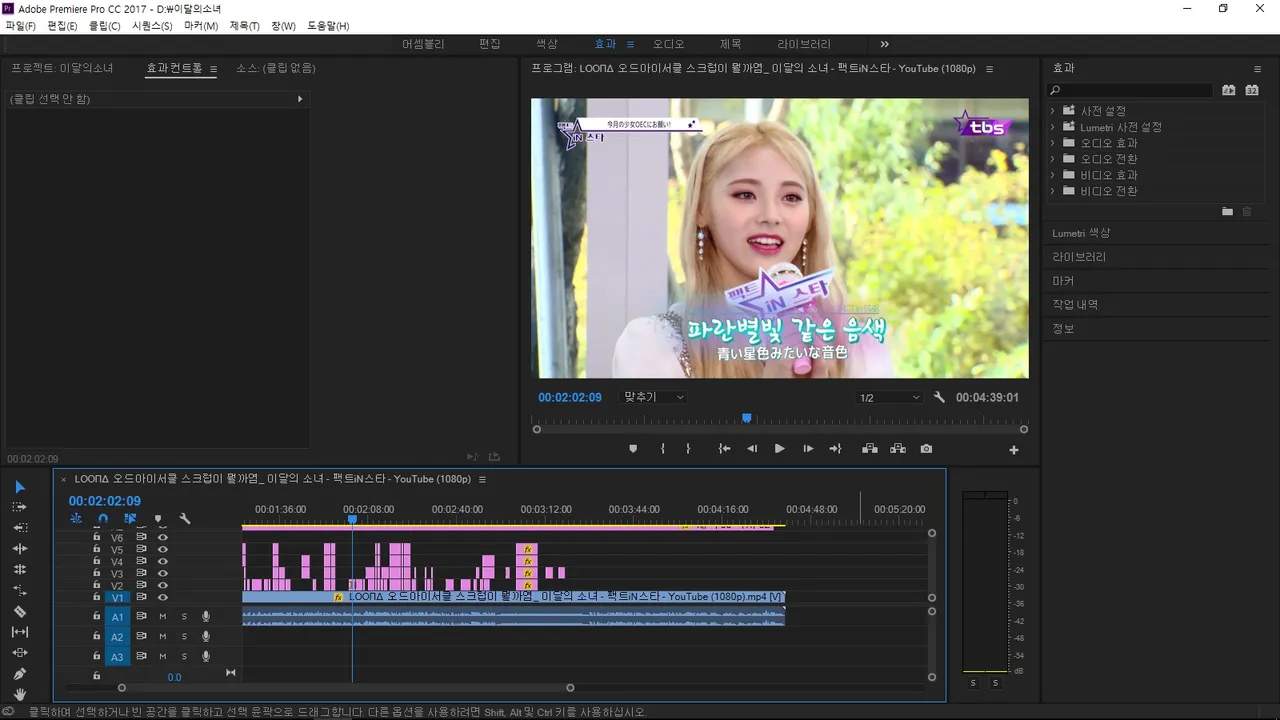Step back one frame
The height and width of the screenshot is (720, 1280).
(x=752, y=449)
